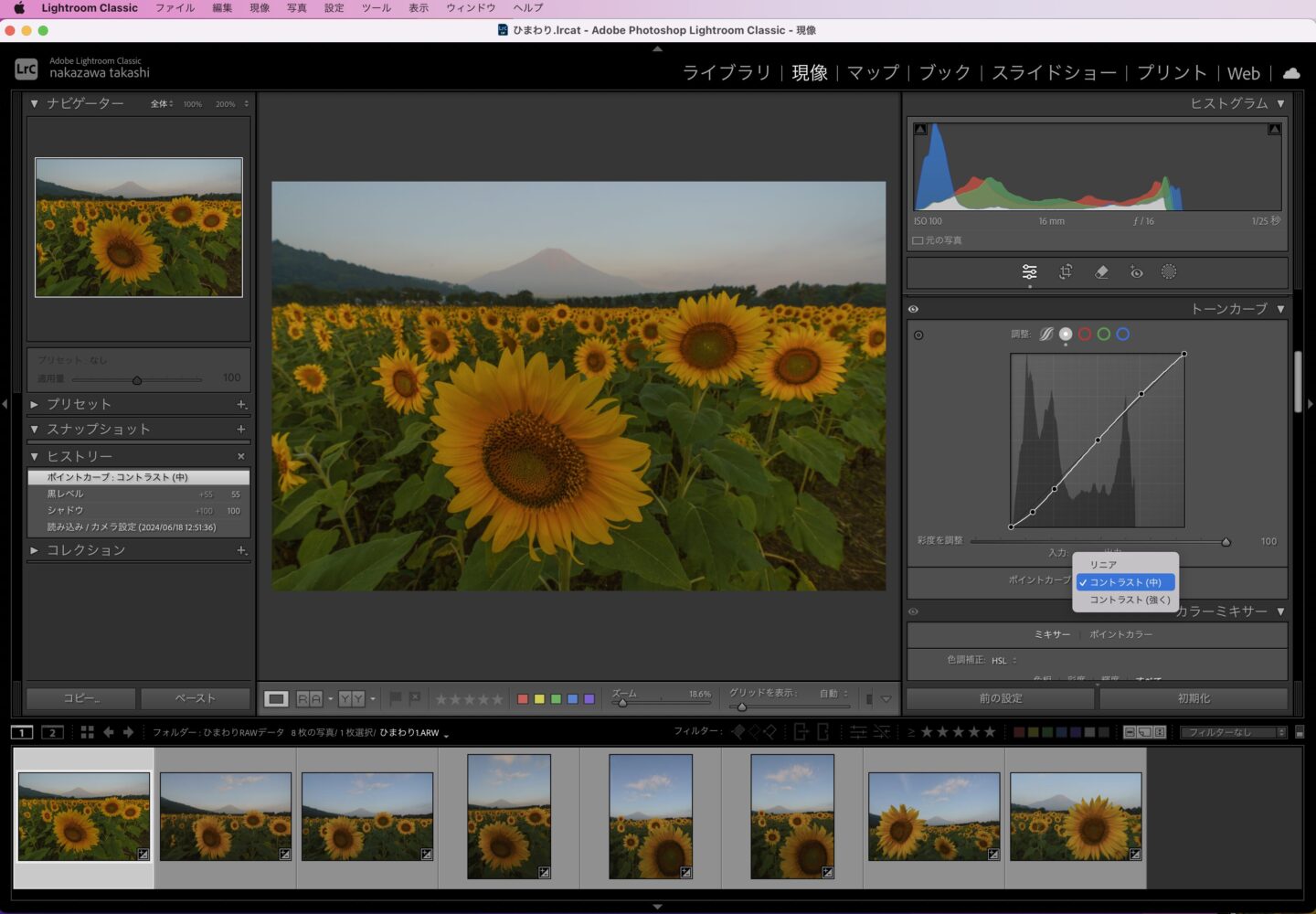Toggle the Tone Curve panel eye icon
Screen dimensions: 1316x914
coord(913,309)
